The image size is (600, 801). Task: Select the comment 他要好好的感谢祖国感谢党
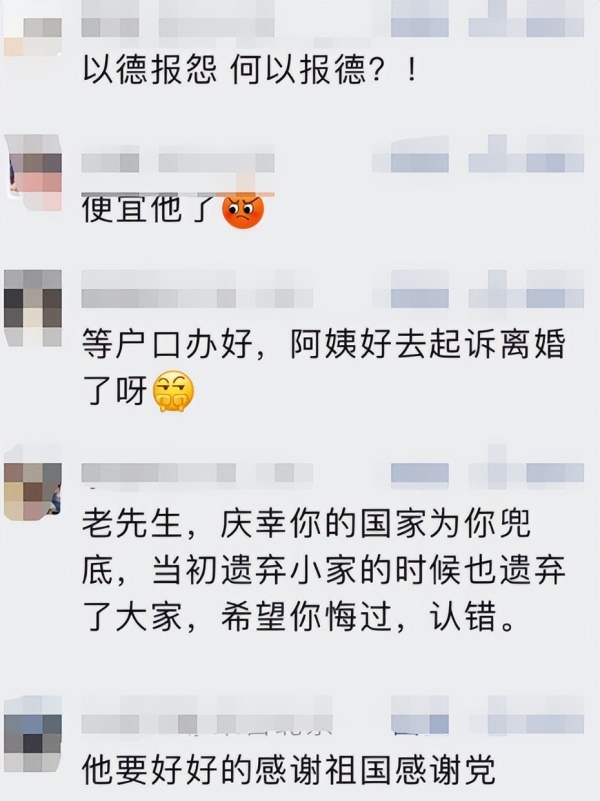(x=289, y=770)
